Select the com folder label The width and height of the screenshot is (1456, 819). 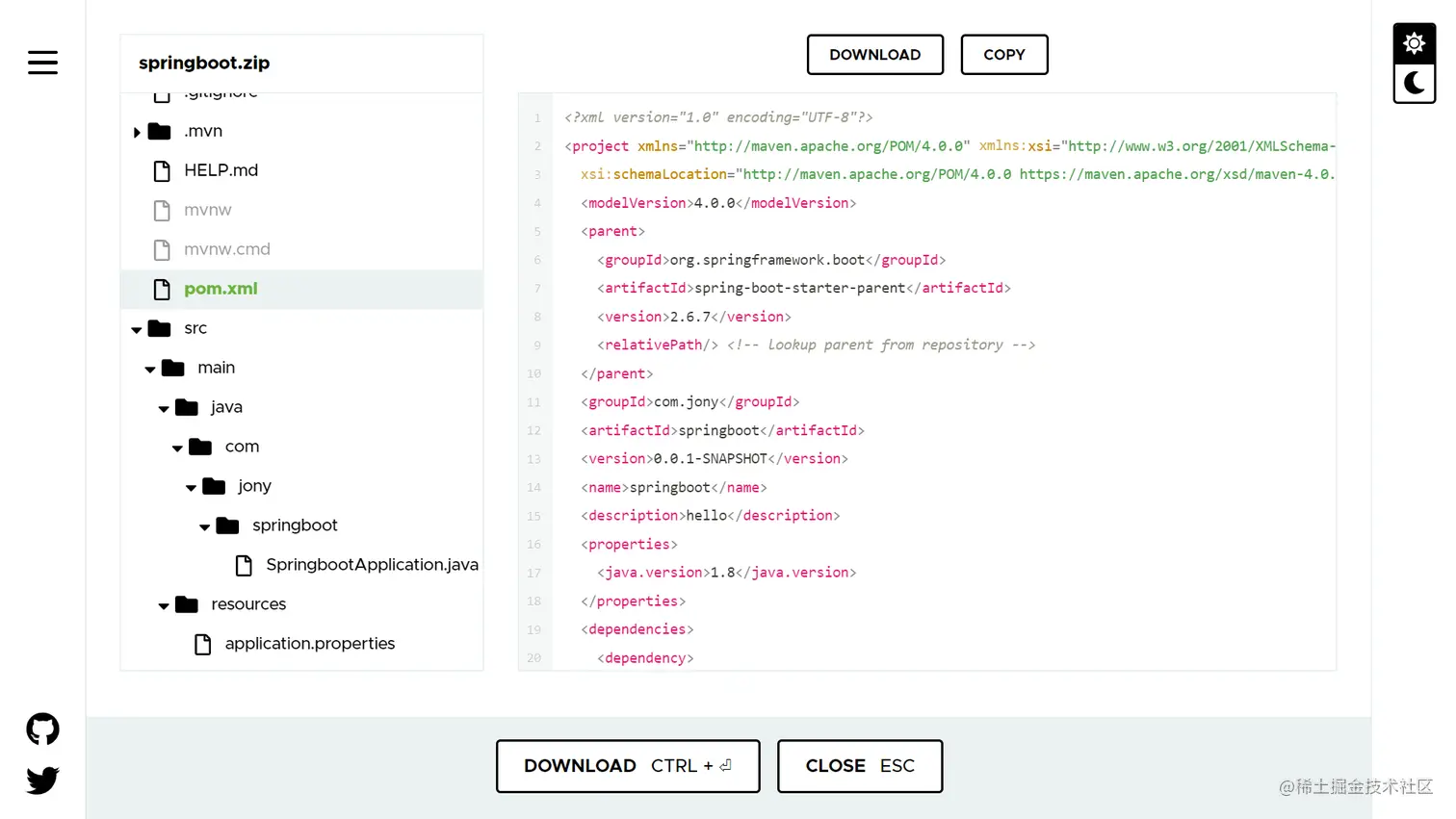point(243,447)
